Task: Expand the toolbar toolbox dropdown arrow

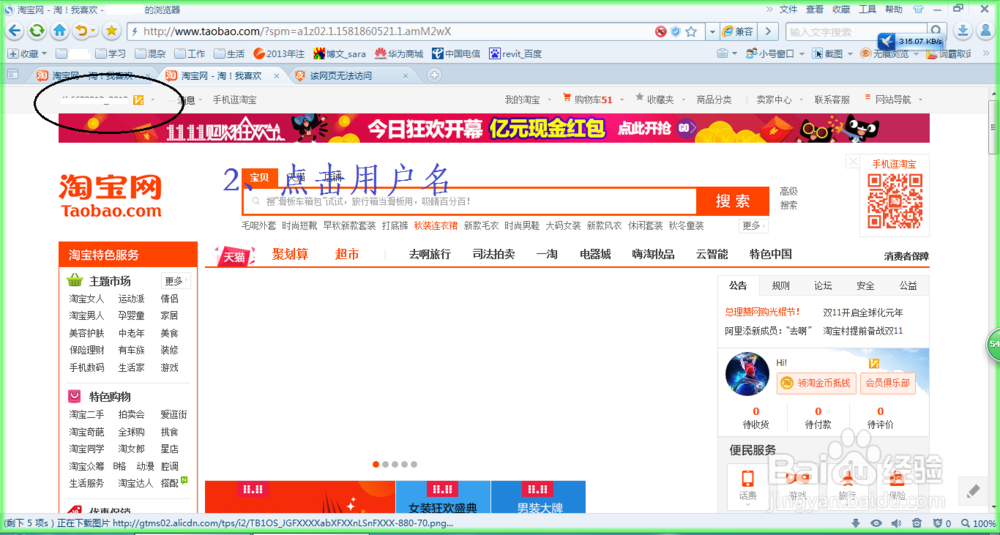Action: coord(735,54)
